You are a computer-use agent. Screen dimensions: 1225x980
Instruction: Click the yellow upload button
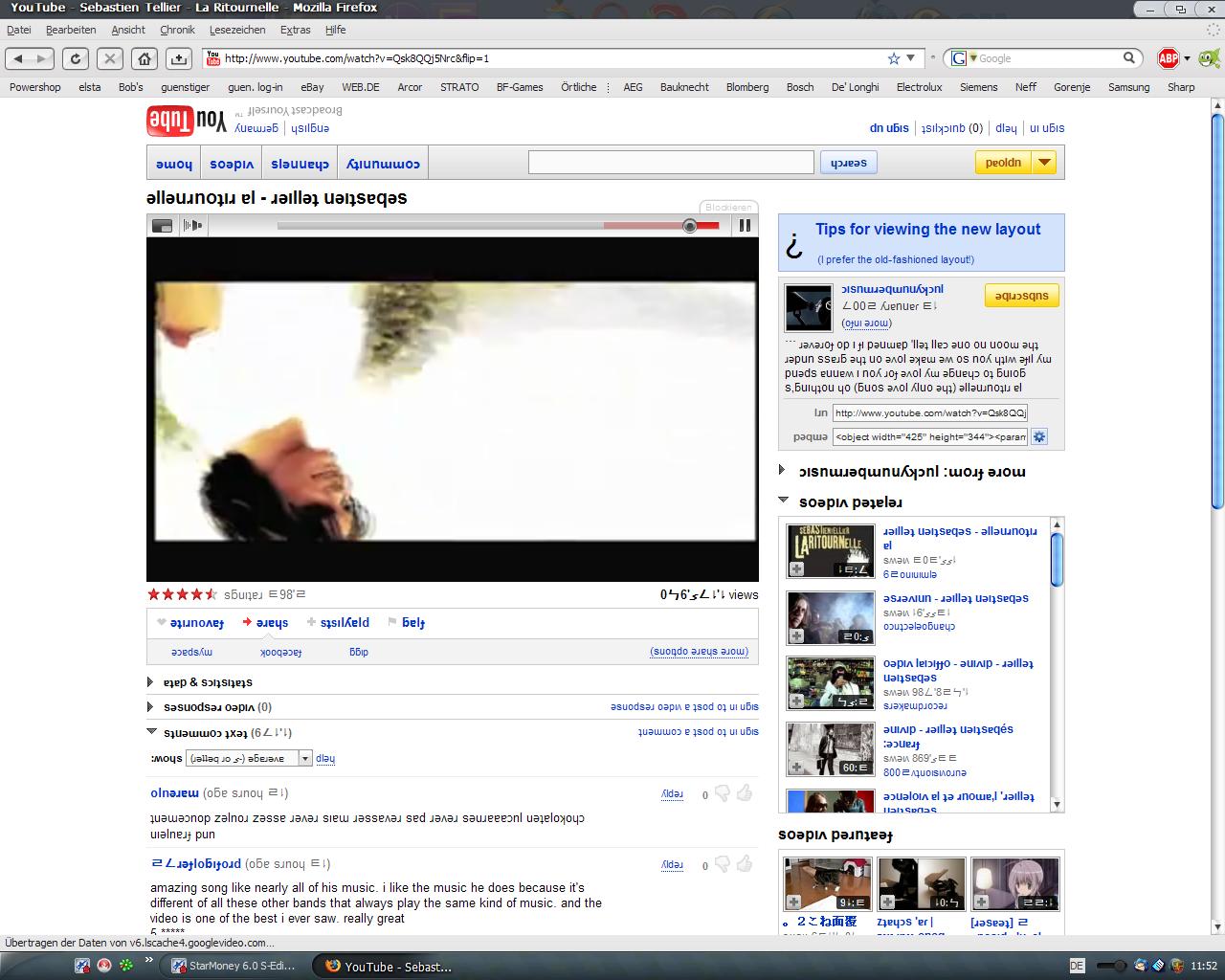(x=1004, y=163)
